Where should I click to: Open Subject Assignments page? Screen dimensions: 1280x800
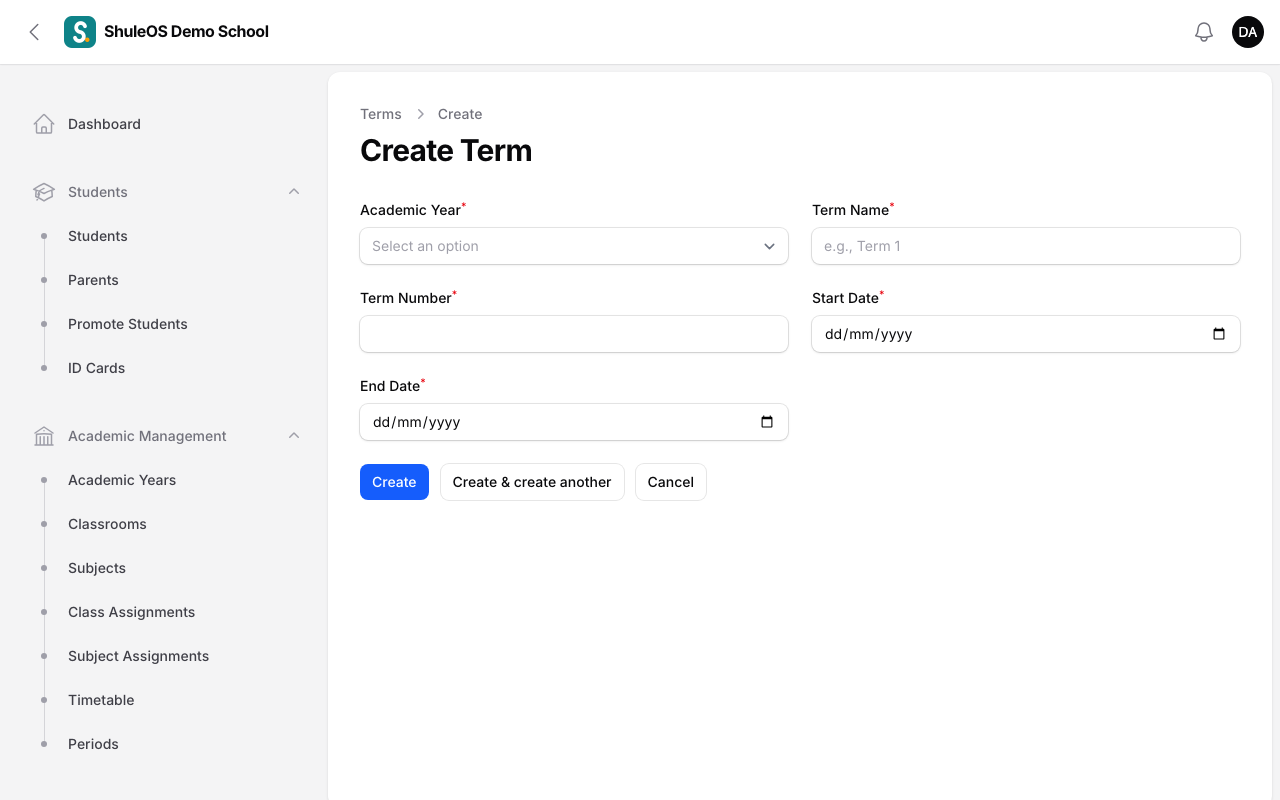139,656
